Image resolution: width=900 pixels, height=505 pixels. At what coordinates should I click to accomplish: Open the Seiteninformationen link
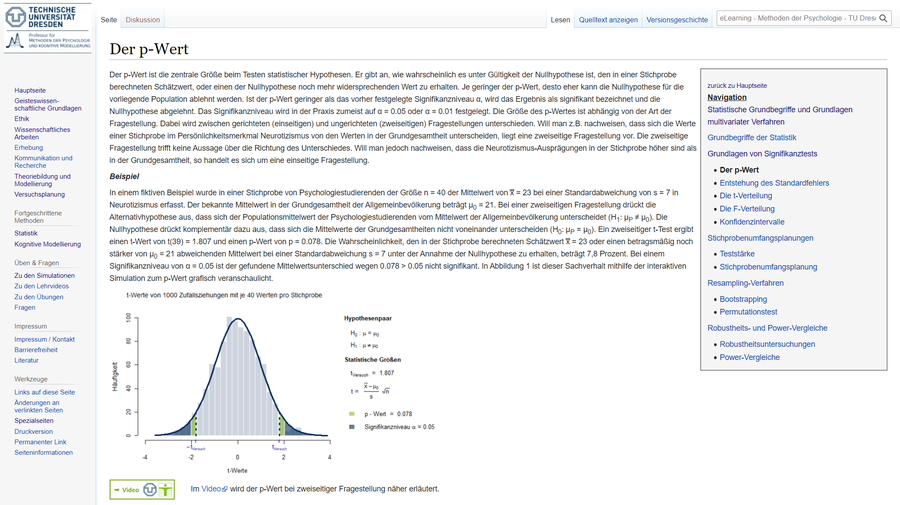click(x=44, y=452)
